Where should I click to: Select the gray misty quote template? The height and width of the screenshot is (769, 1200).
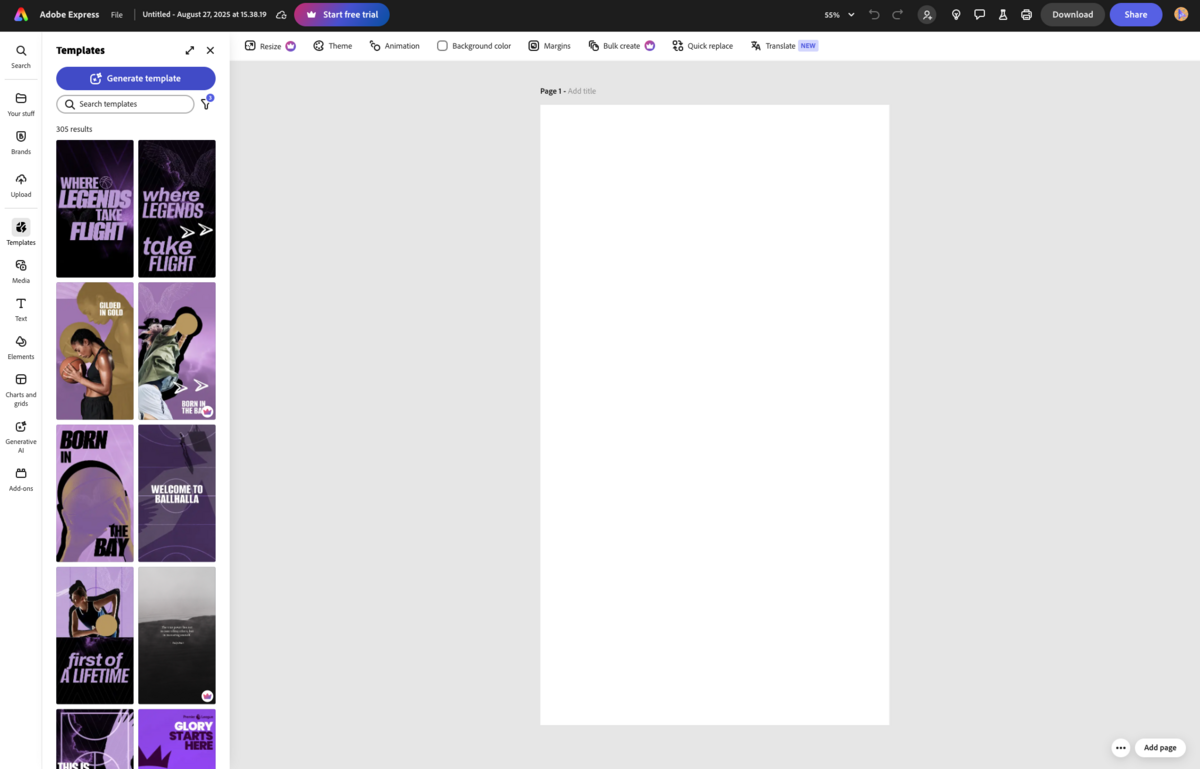[177, 636]
